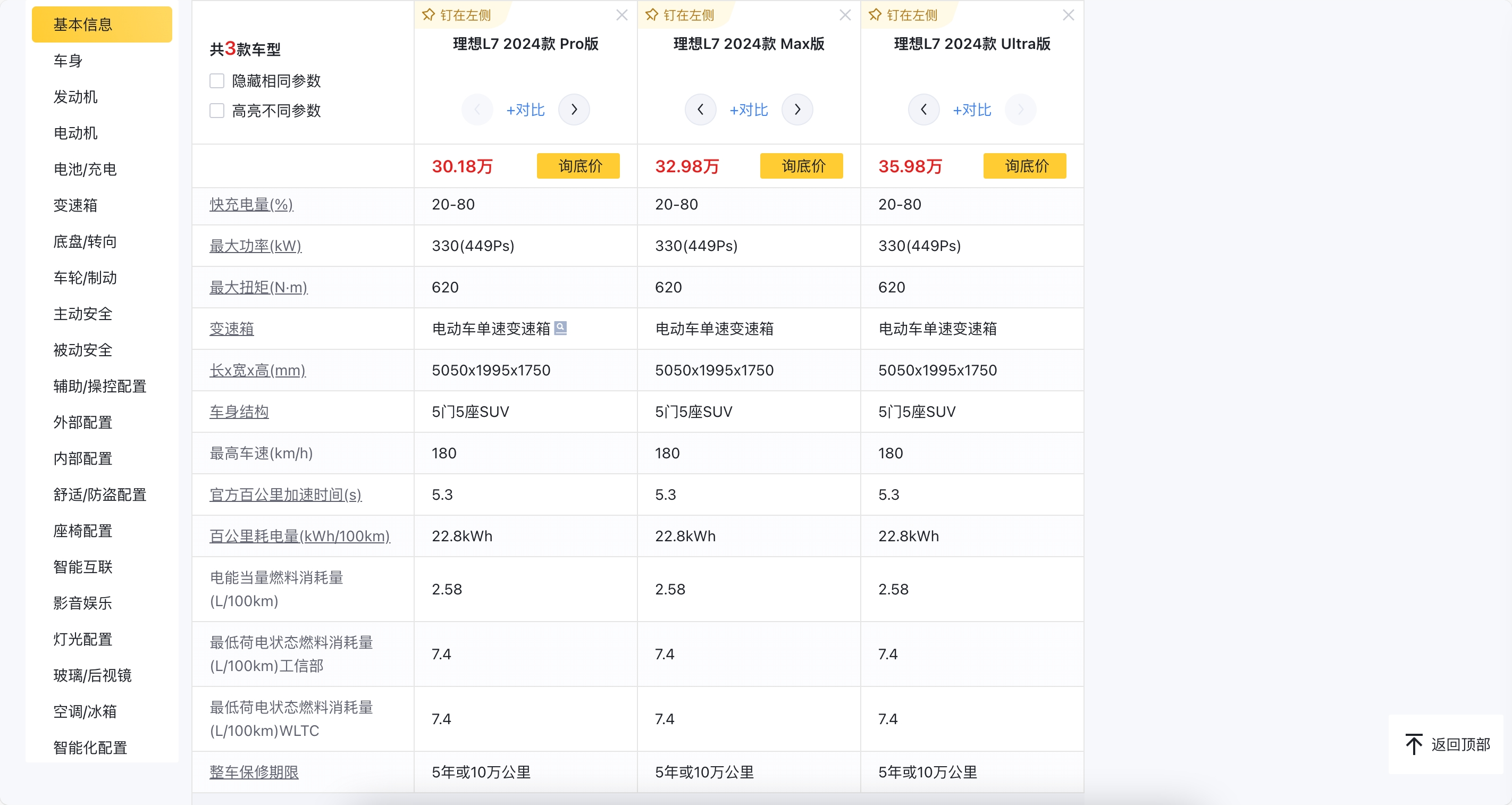
Task: Pin the Ultra版 column to the left
Action: pos(903,15)
